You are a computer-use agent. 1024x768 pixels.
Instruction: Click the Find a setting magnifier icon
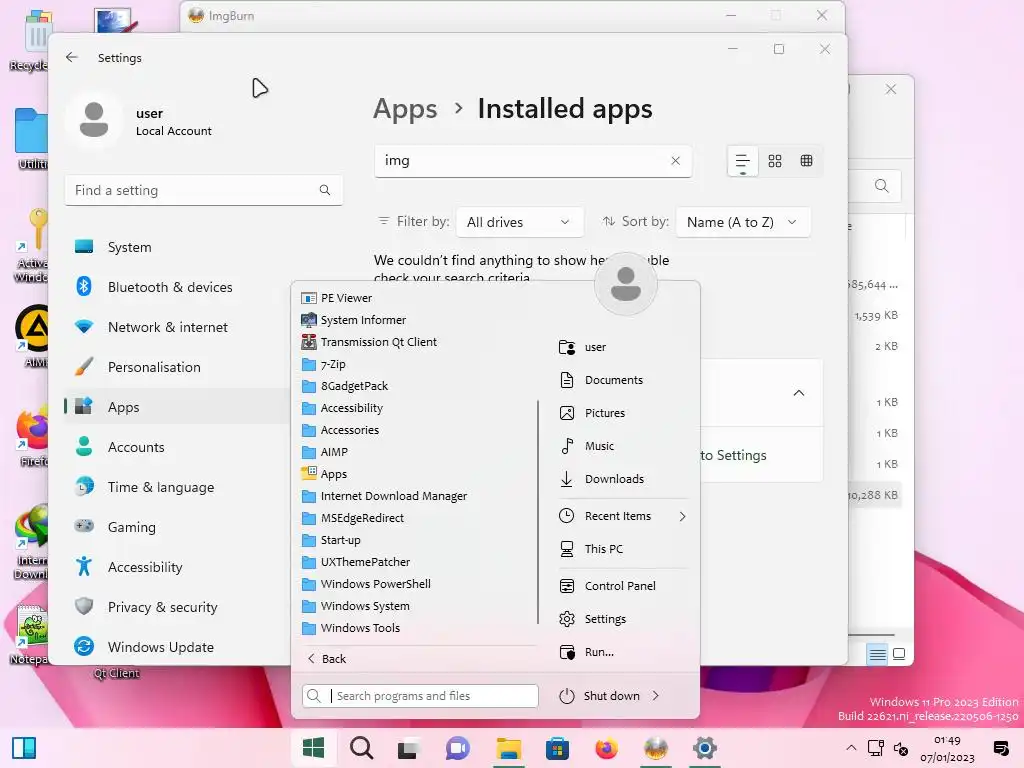pos(325,190)
